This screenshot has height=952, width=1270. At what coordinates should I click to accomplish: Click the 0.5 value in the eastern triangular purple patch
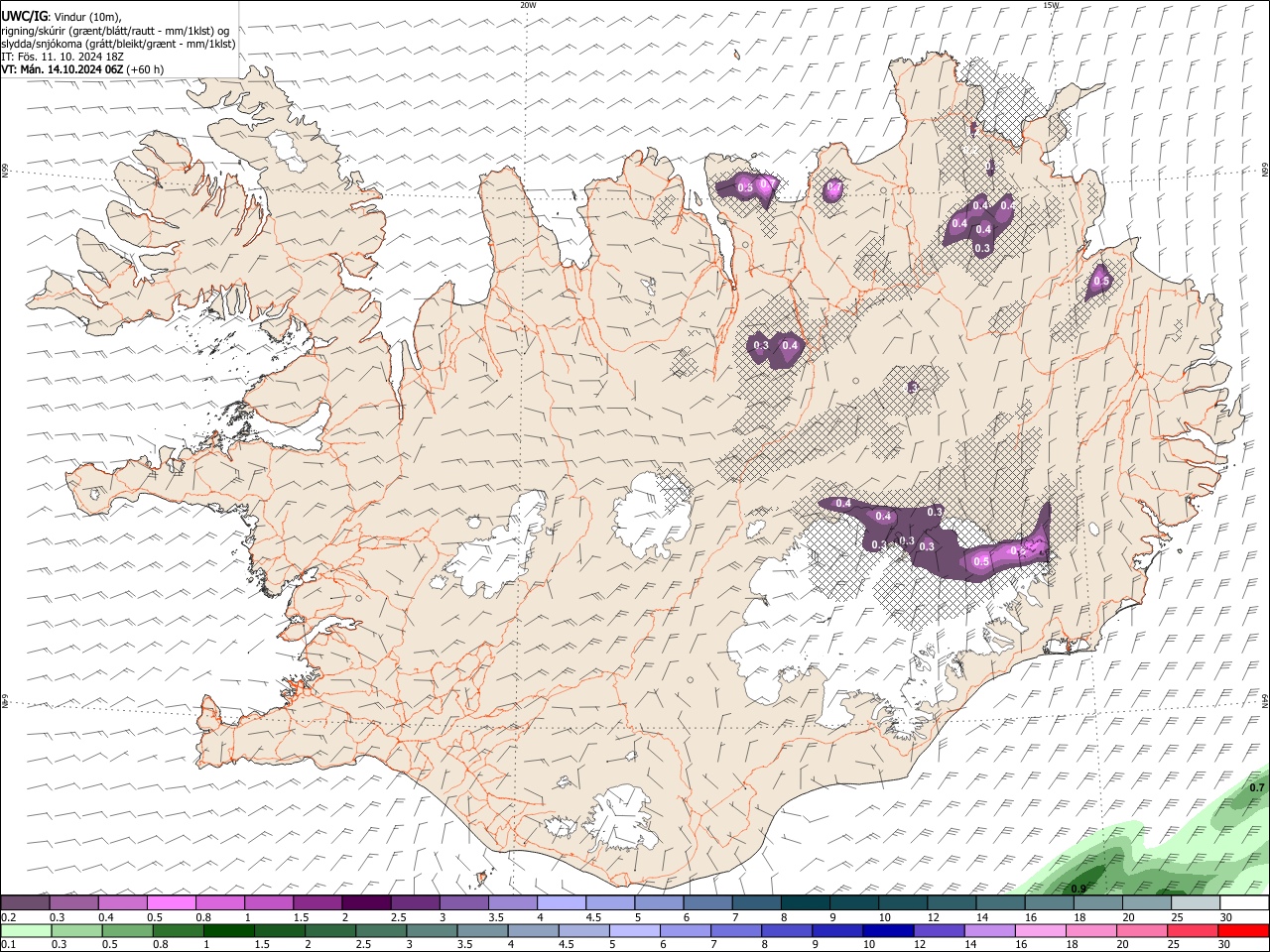tap(1100, 282)
